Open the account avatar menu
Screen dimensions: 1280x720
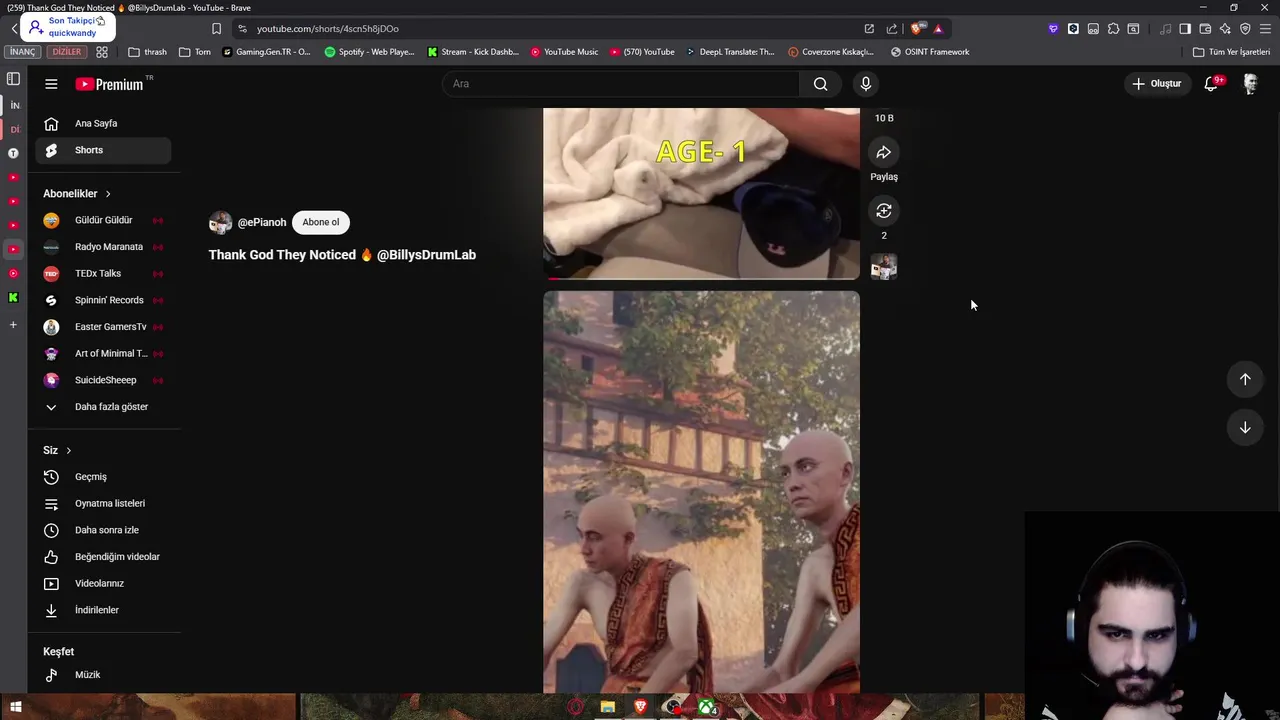[1250, 84]
